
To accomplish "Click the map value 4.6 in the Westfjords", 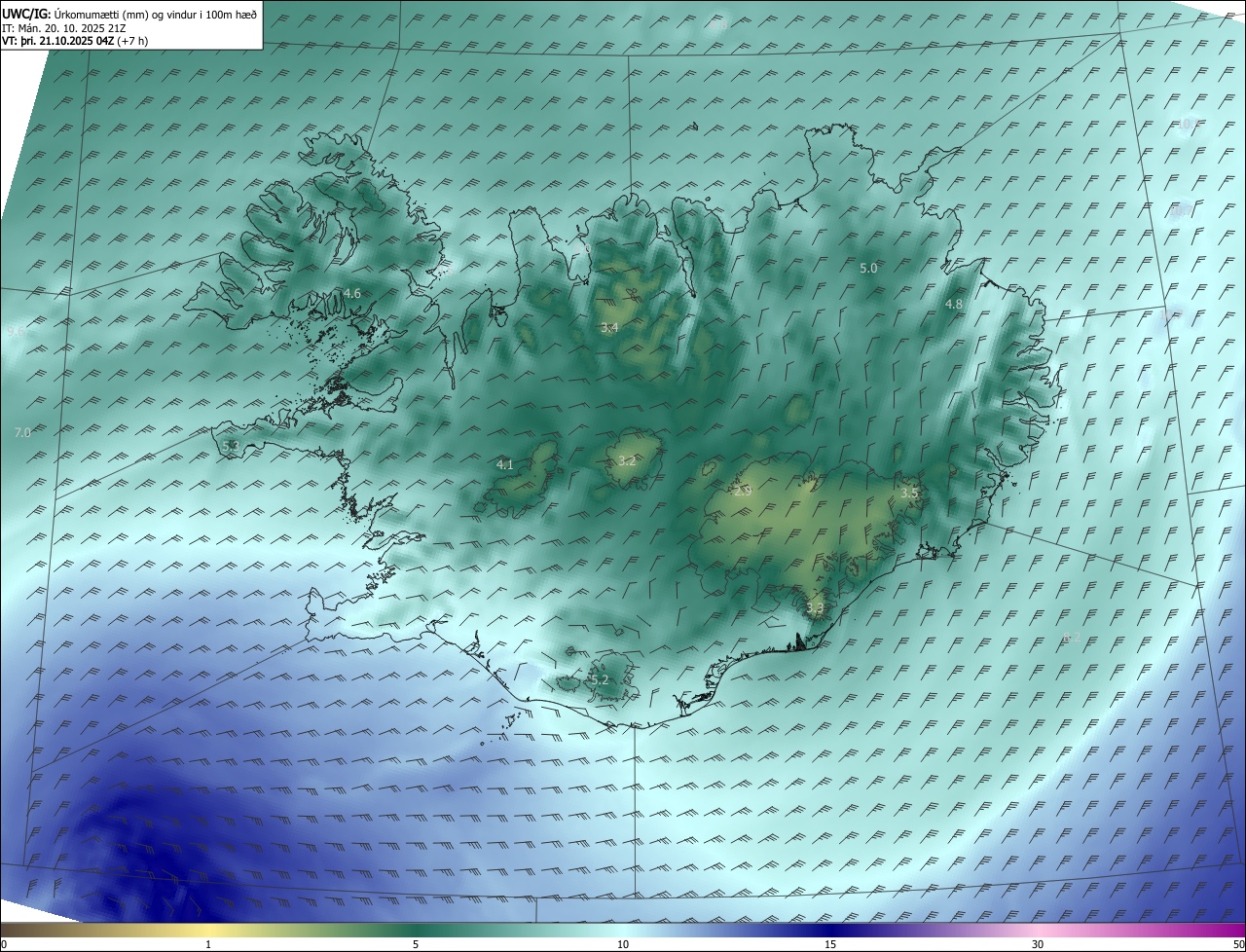I will click(352, 293).
